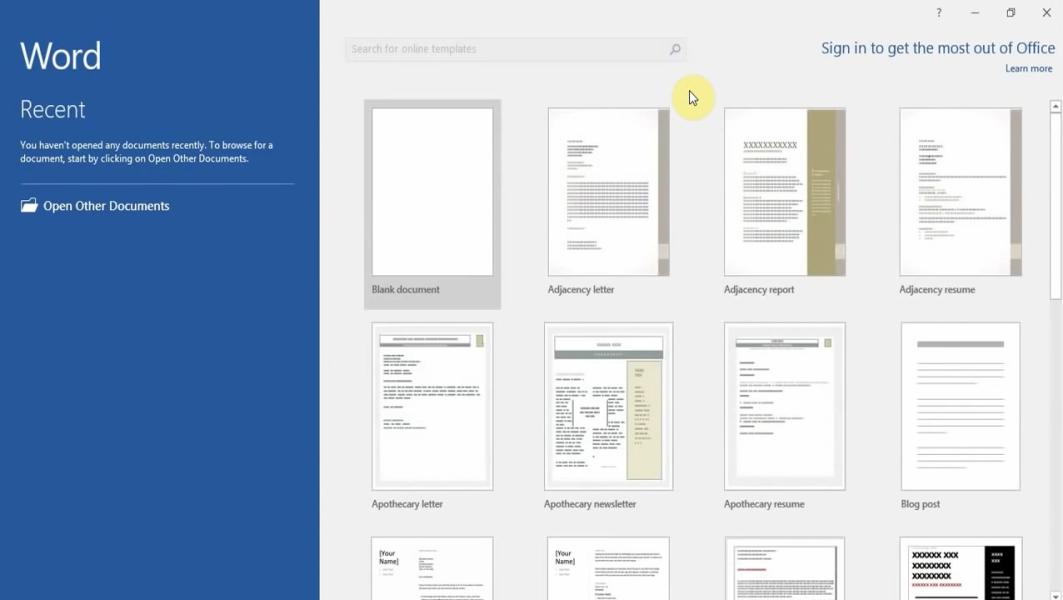Open the Apothecary letter template thumbnail
This screenshot has width=1063, height=600.
coord(433,406)
